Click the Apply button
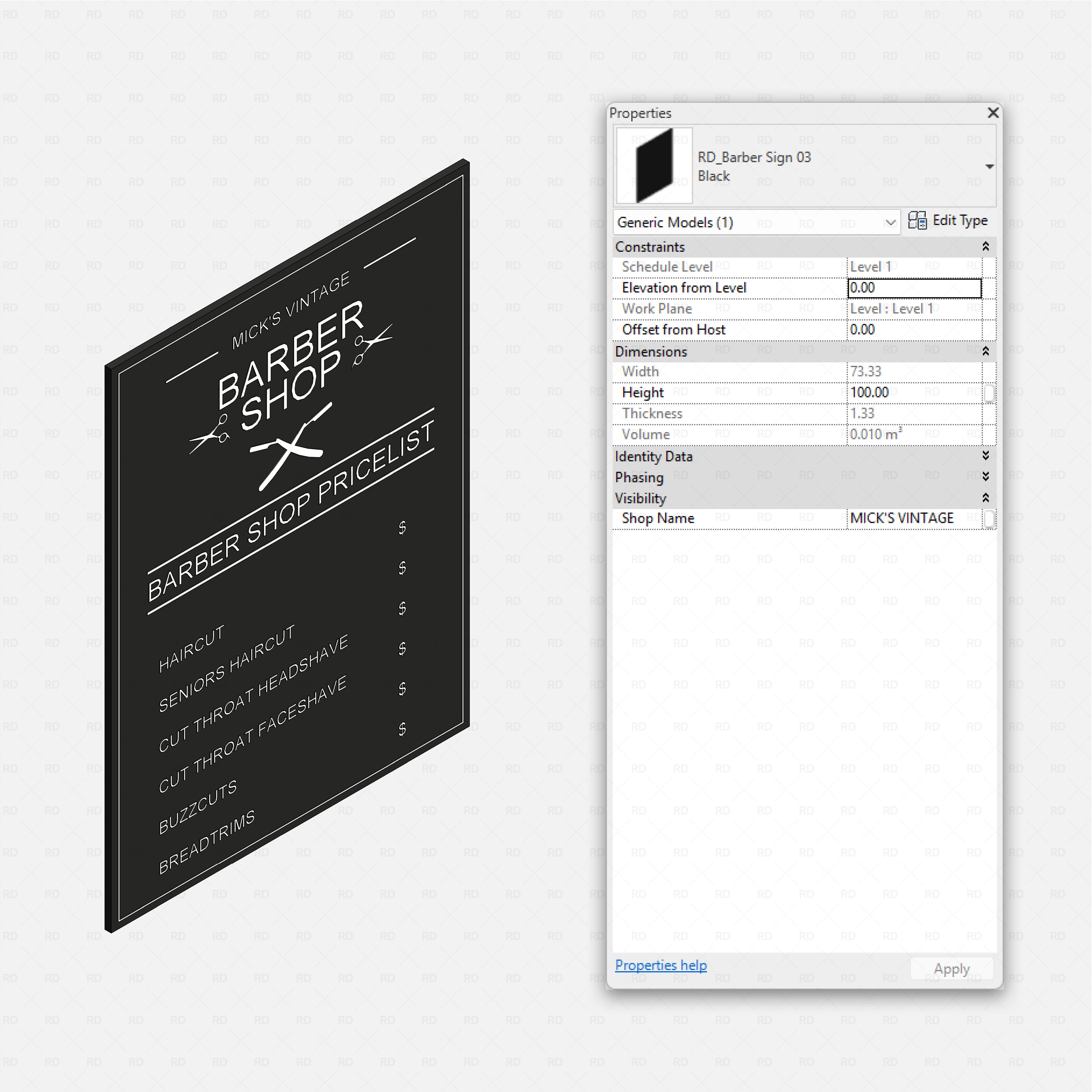Screen dimensions: 1092x1092 coord(952,968)
